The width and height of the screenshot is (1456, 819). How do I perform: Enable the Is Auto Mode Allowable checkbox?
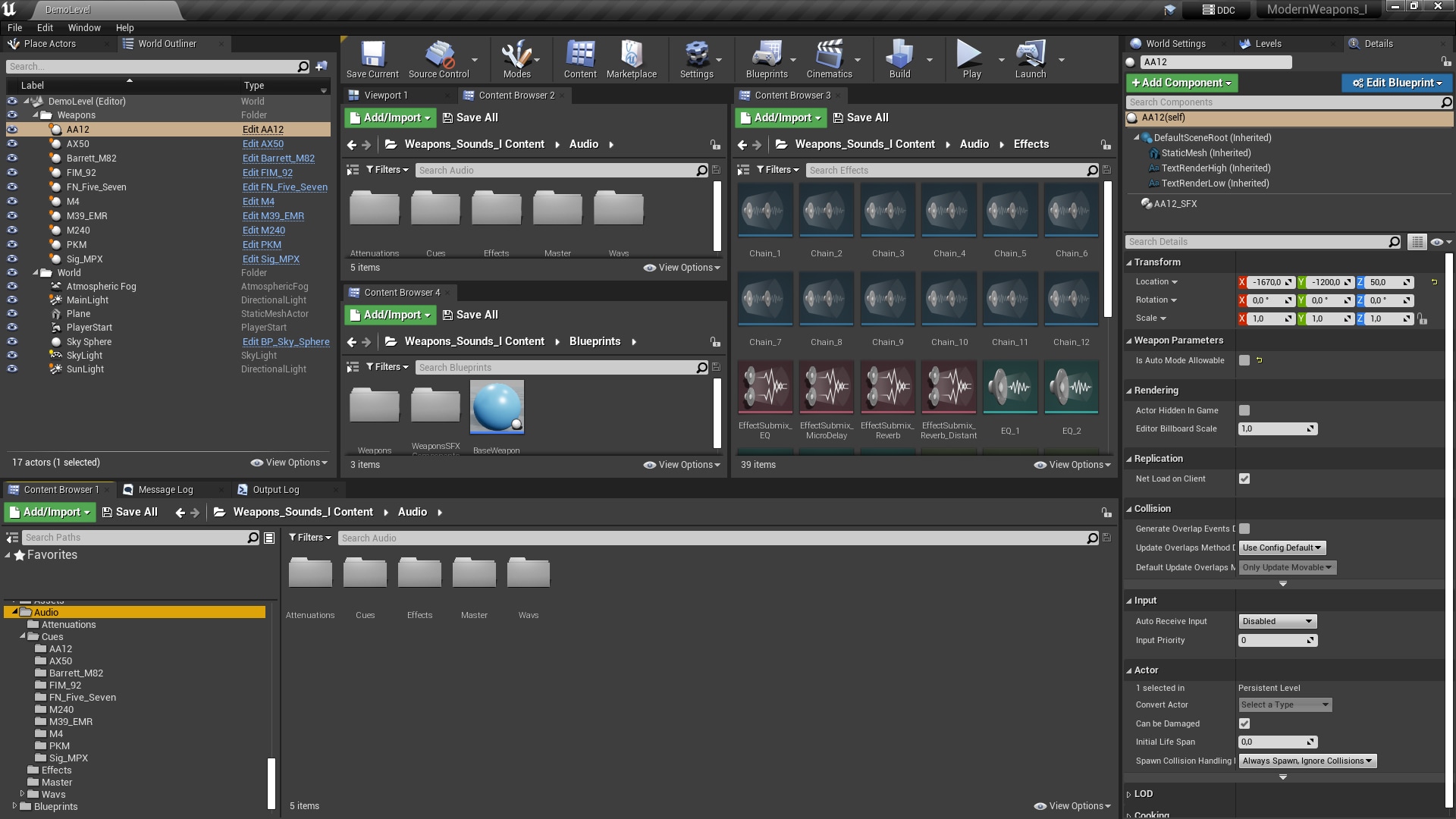[1243, 360]
